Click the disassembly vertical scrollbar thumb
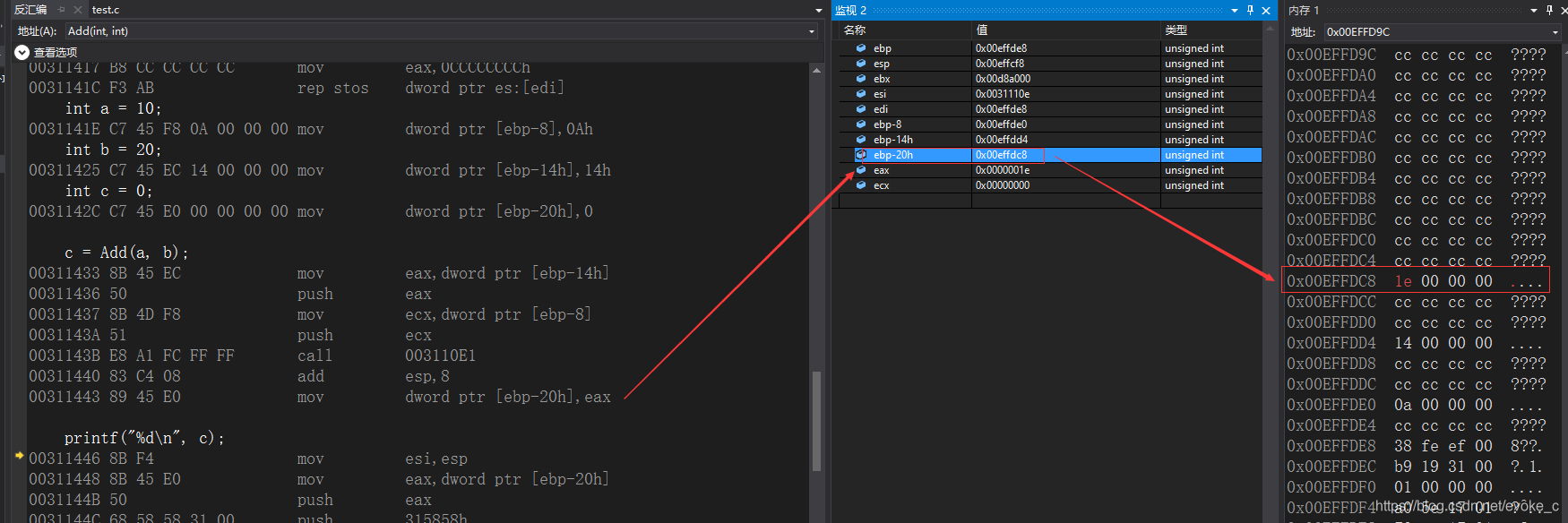This screenshot has width=1568, height=523. click(x=816, y=421)
